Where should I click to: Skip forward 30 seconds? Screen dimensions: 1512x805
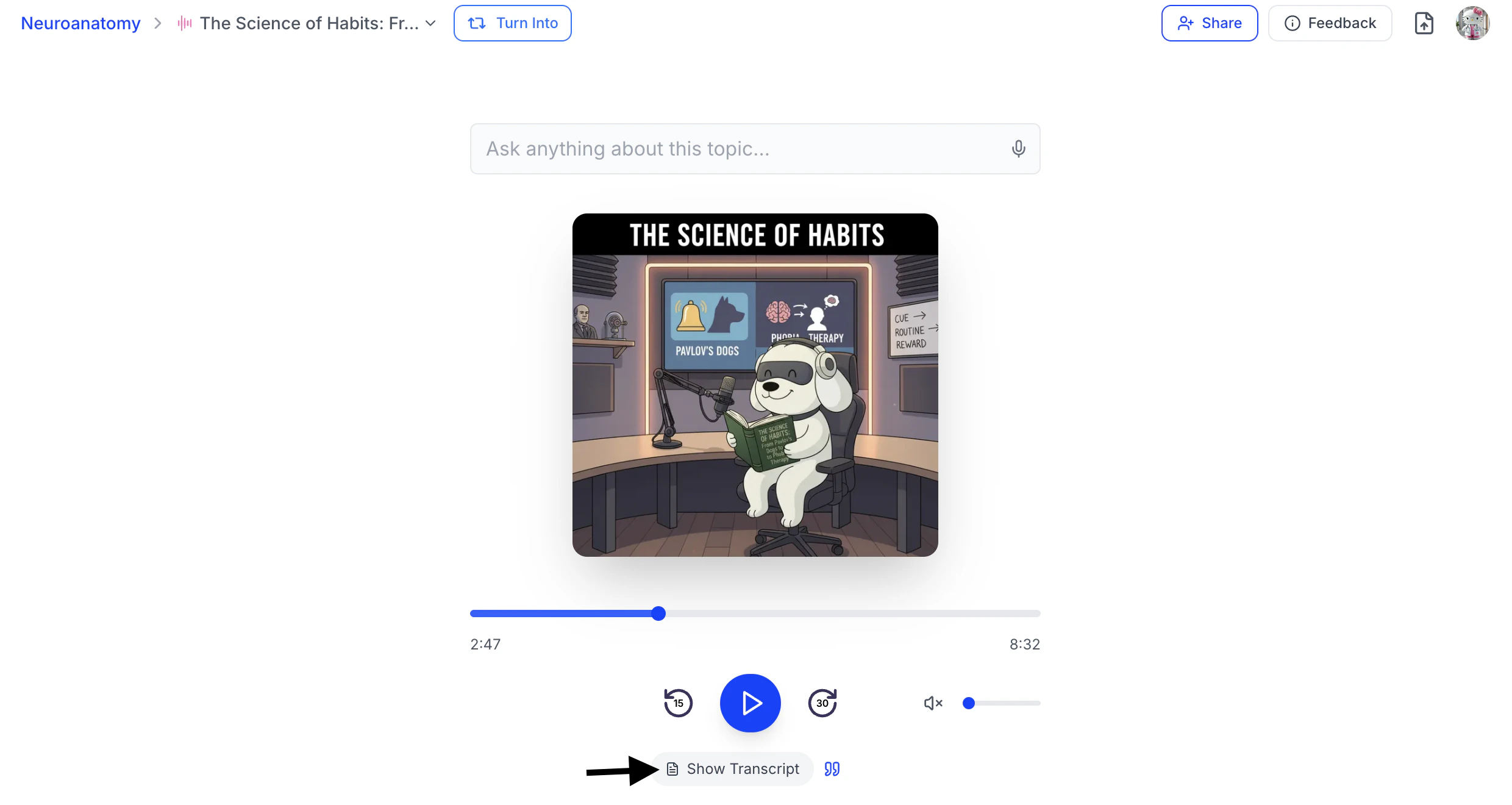point(822,703)
